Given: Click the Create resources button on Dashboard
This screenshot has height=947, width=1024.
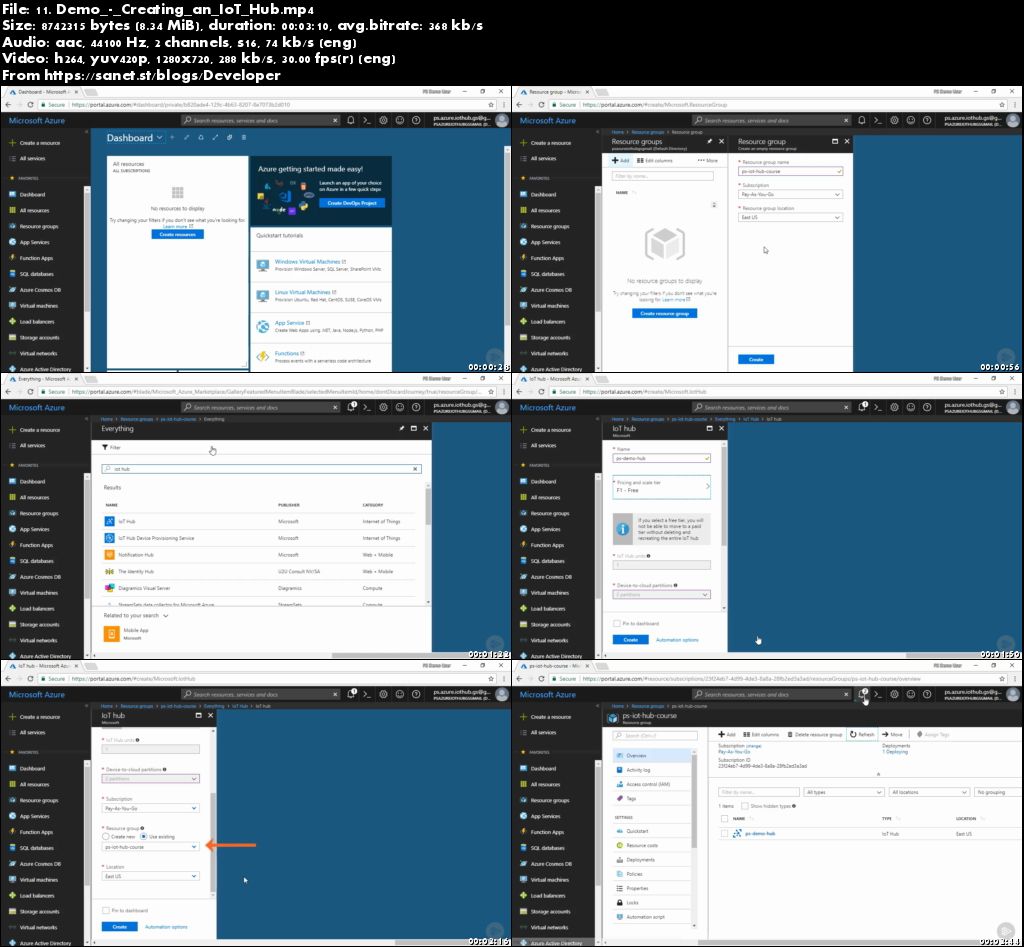Looking at the screenshot, I should coord(178,234).
